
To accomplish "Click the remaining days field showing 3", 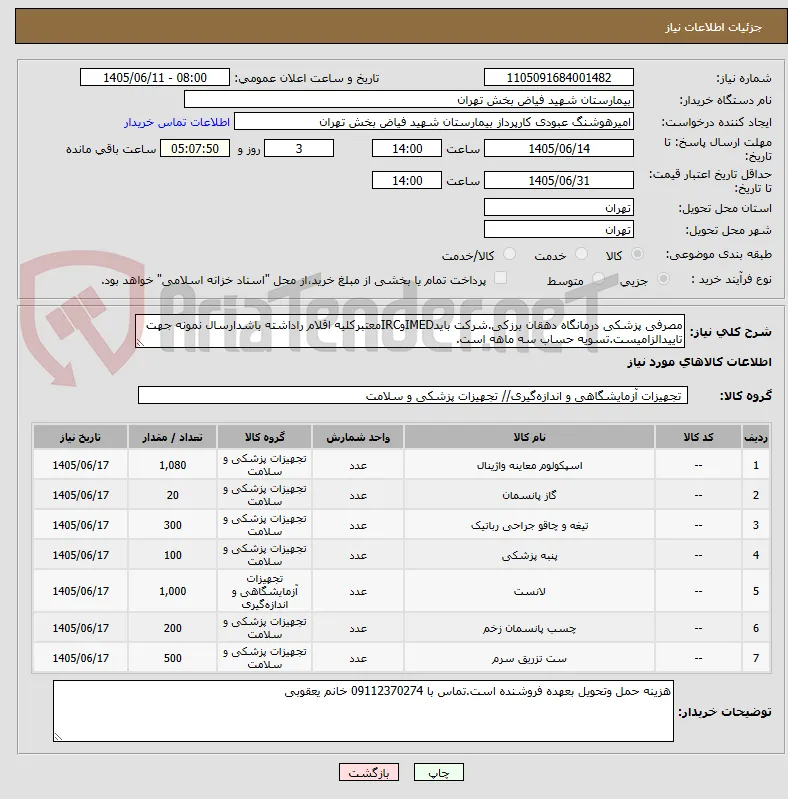I will coord(299,149).
